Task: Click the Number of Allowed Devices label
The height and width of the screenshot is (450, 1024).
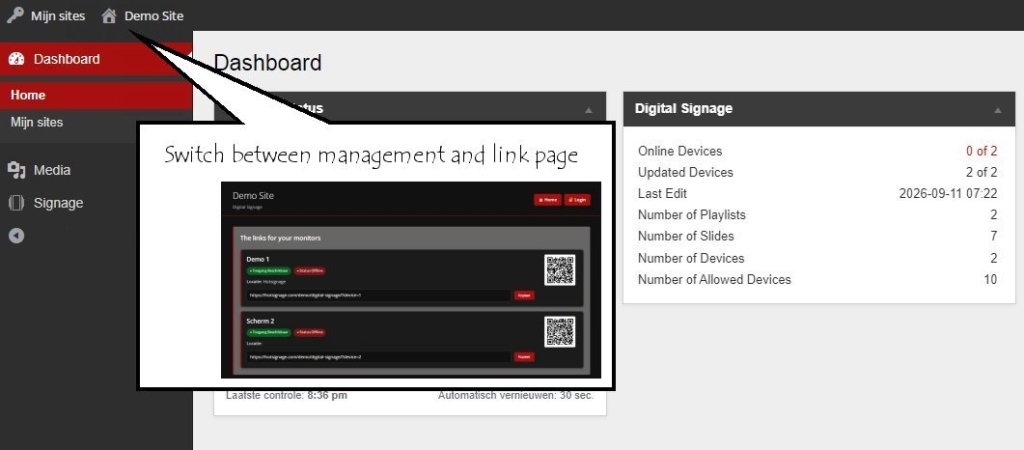Action: point(714,280)
